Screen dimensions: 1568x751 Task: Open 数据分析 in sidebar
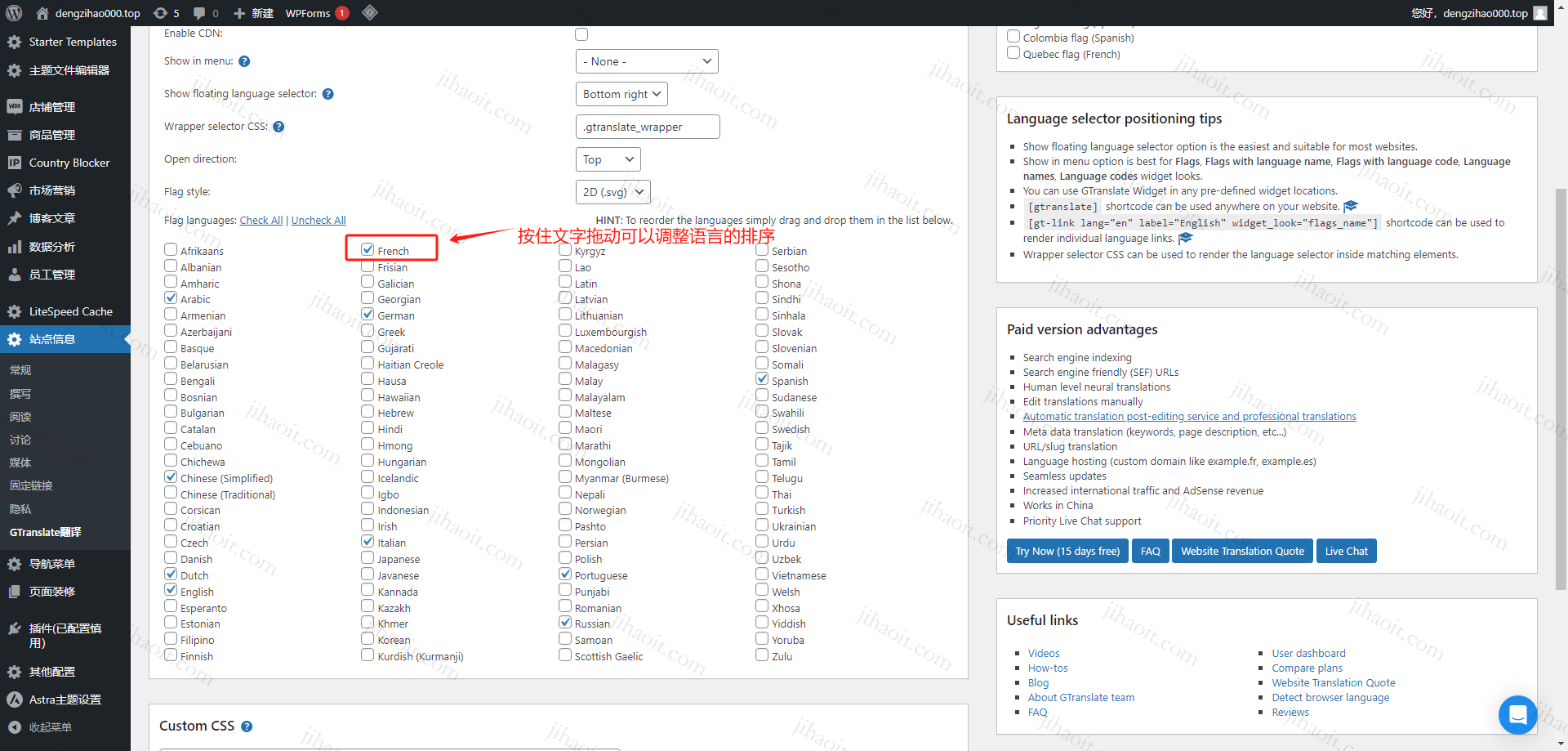pos(65,247)
